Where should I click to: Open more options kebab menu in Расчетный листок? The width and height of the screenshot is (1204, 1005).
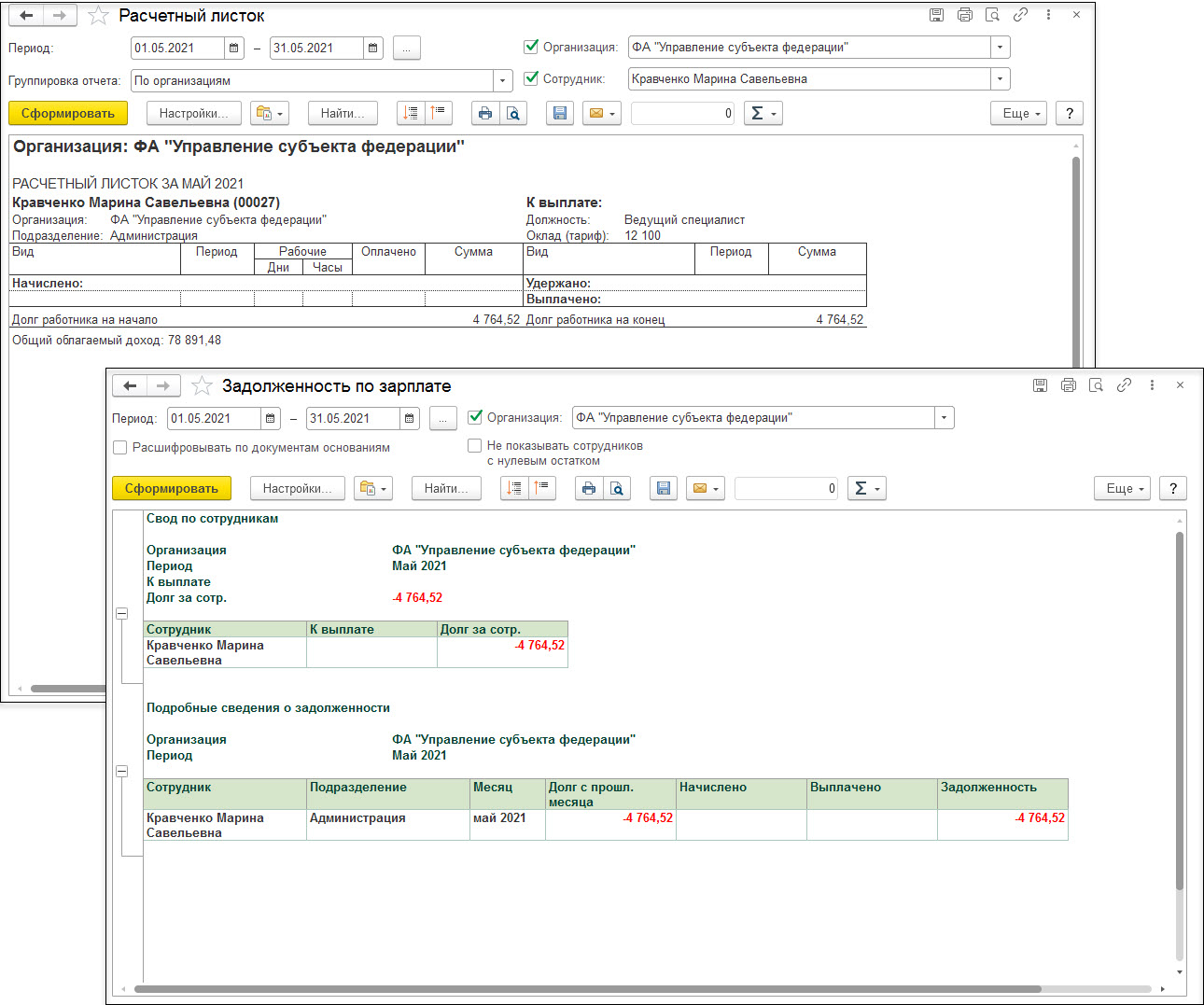click(1048, 15)
